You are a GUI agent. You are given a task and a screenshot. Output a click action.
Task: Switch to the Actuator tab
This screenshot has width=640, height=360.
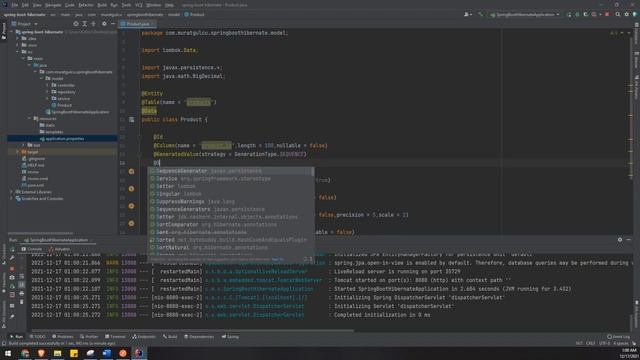pyautogui.click(x=60, y=249)
